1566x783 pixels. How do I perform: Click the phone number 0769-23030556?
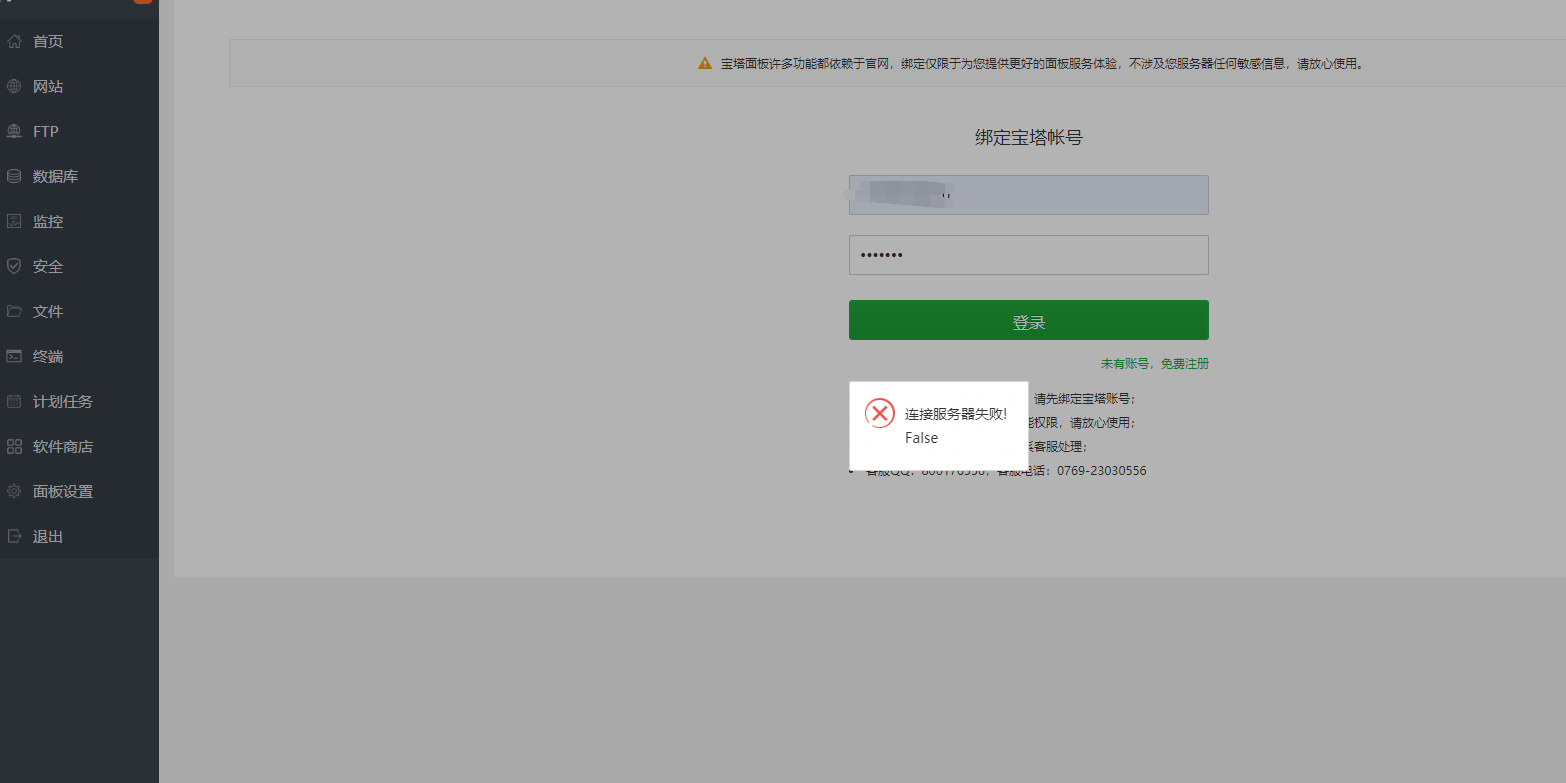pos(1102,471)
